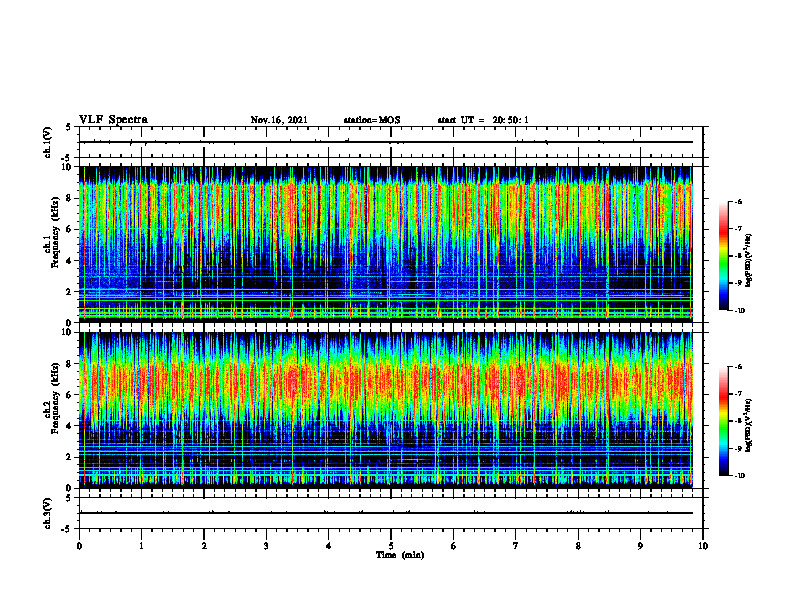Click time axis tick label "8"
The width and height of the screenshot is (792, 612).
[x=578, y=546]
